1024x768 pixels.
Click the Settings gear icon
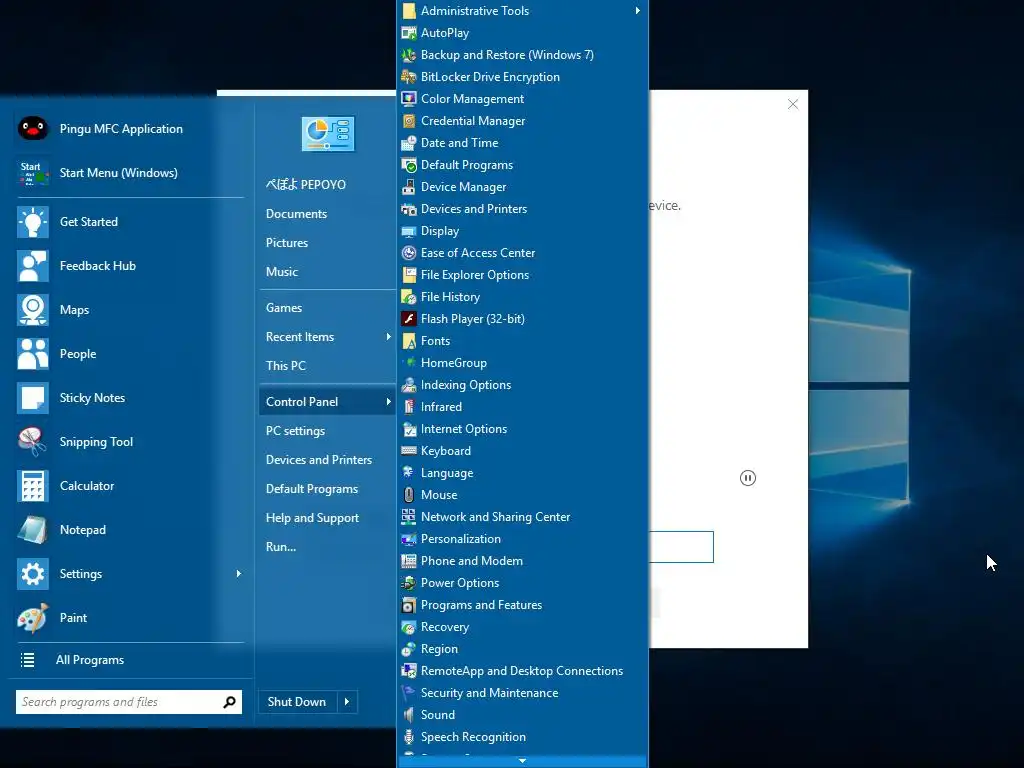click(x=33, y=574)
